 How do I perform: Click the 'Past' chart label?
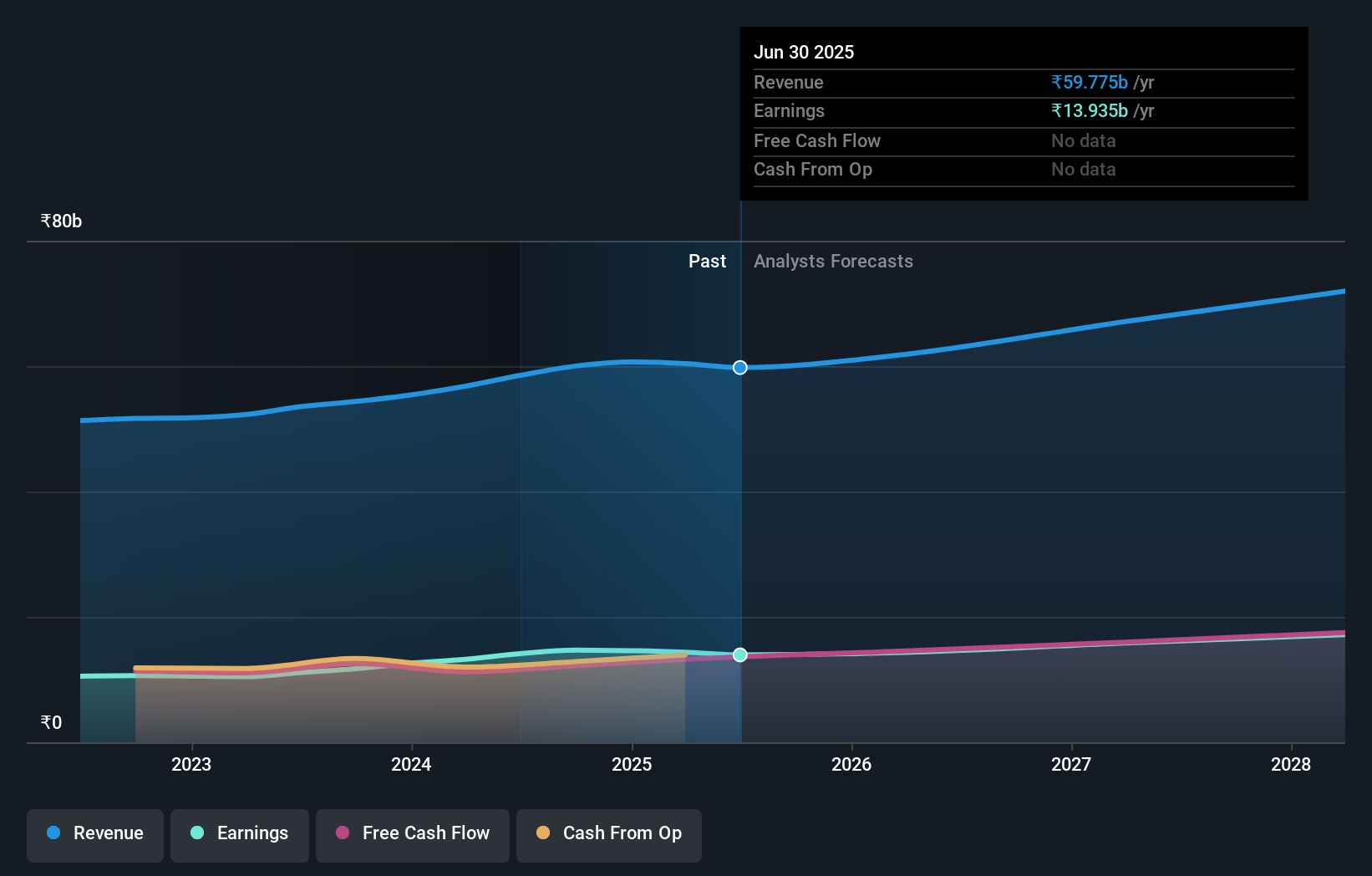[x=707, y=262]
